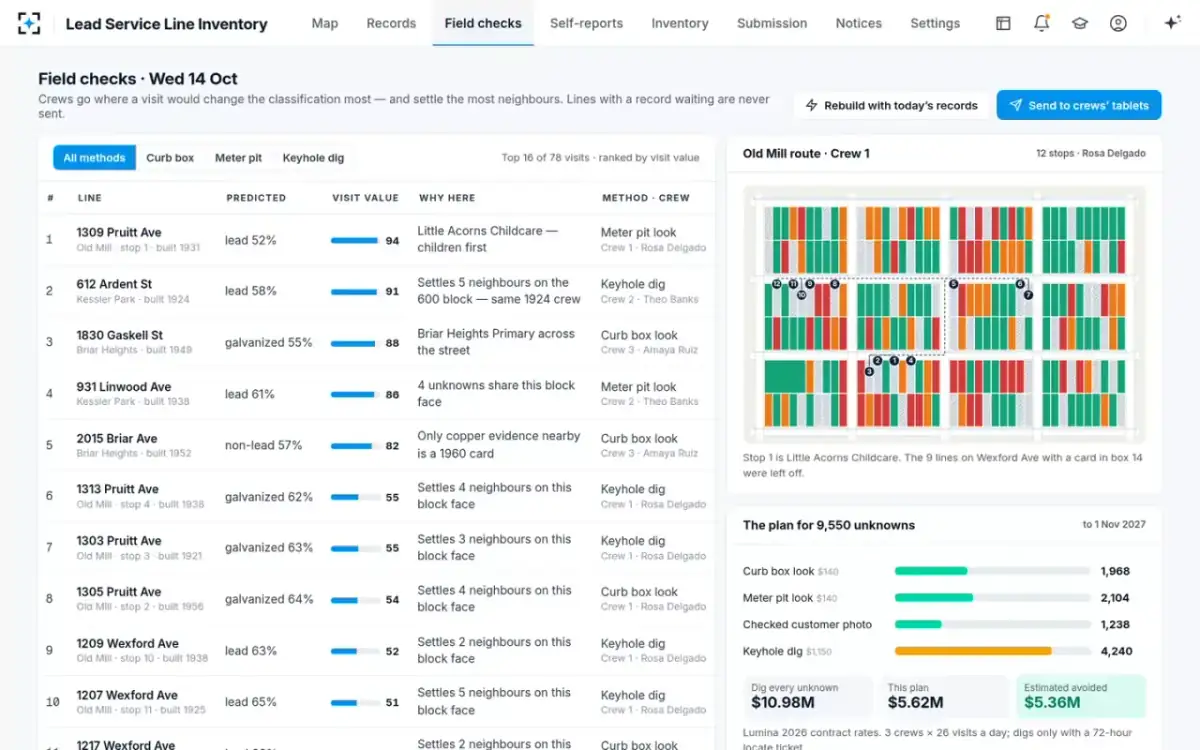1200x750 pixels.
Task: Filter visits by Keyhole dig method
Action: pos(313,158)
